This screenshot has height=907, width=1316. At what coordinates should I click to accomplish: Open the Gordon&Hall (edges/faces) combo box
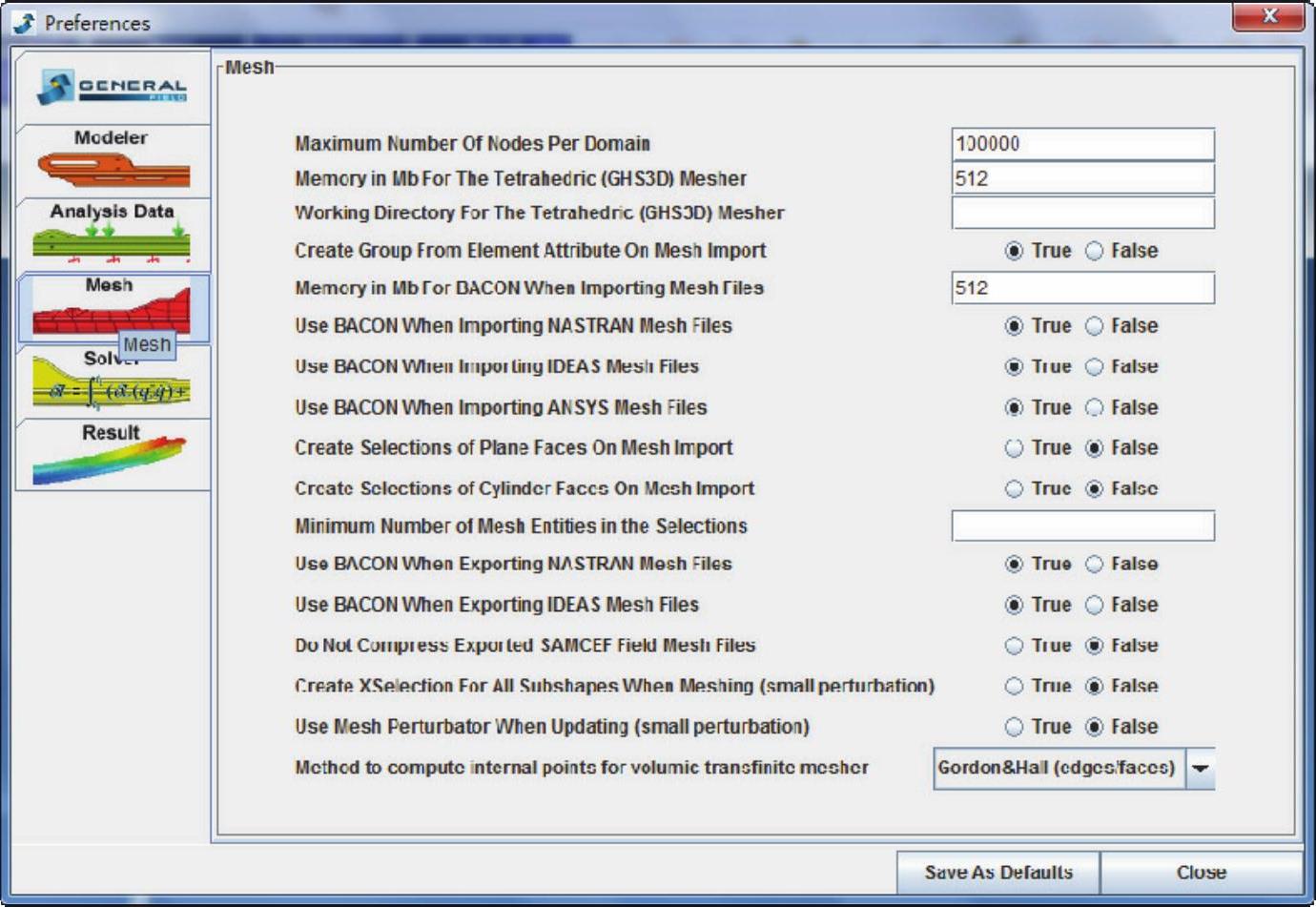[1059, 769]
